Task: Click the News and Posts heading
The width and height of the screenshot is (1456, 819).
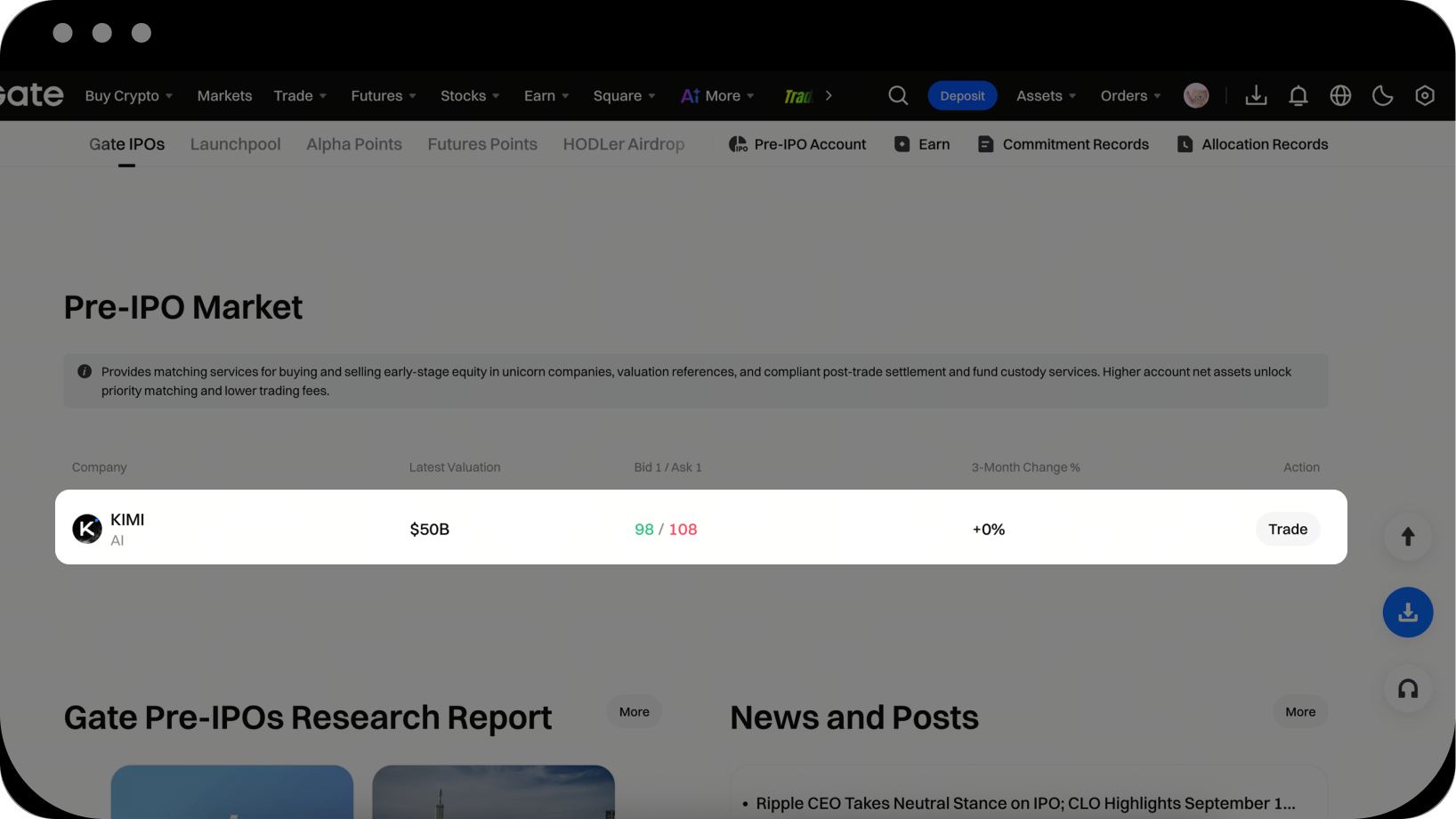Action: click(x=854, y=718)
